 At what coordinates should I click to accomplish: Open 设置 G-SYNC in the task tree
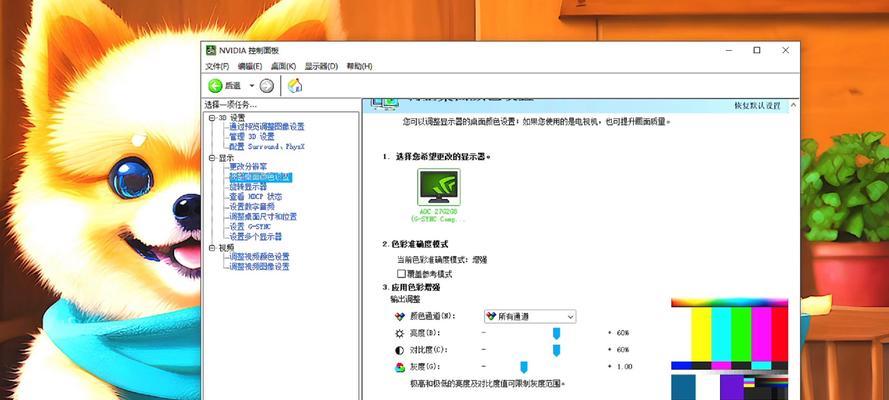pyautogui.click(x=250, y=227)
